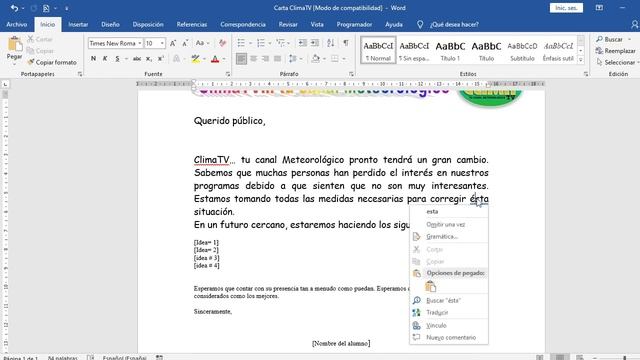Viewport: 640px width, 360px height.
Task: Decrease font size with A-down icon
Action: tap(185, 43)
